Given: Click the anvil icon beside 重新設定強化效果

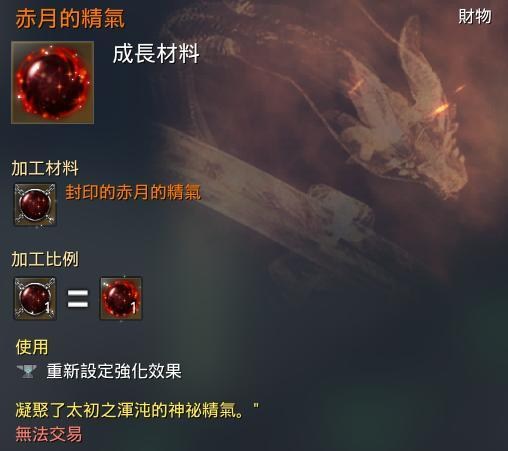Looking at the screenshot, I should tap(26, 371).
